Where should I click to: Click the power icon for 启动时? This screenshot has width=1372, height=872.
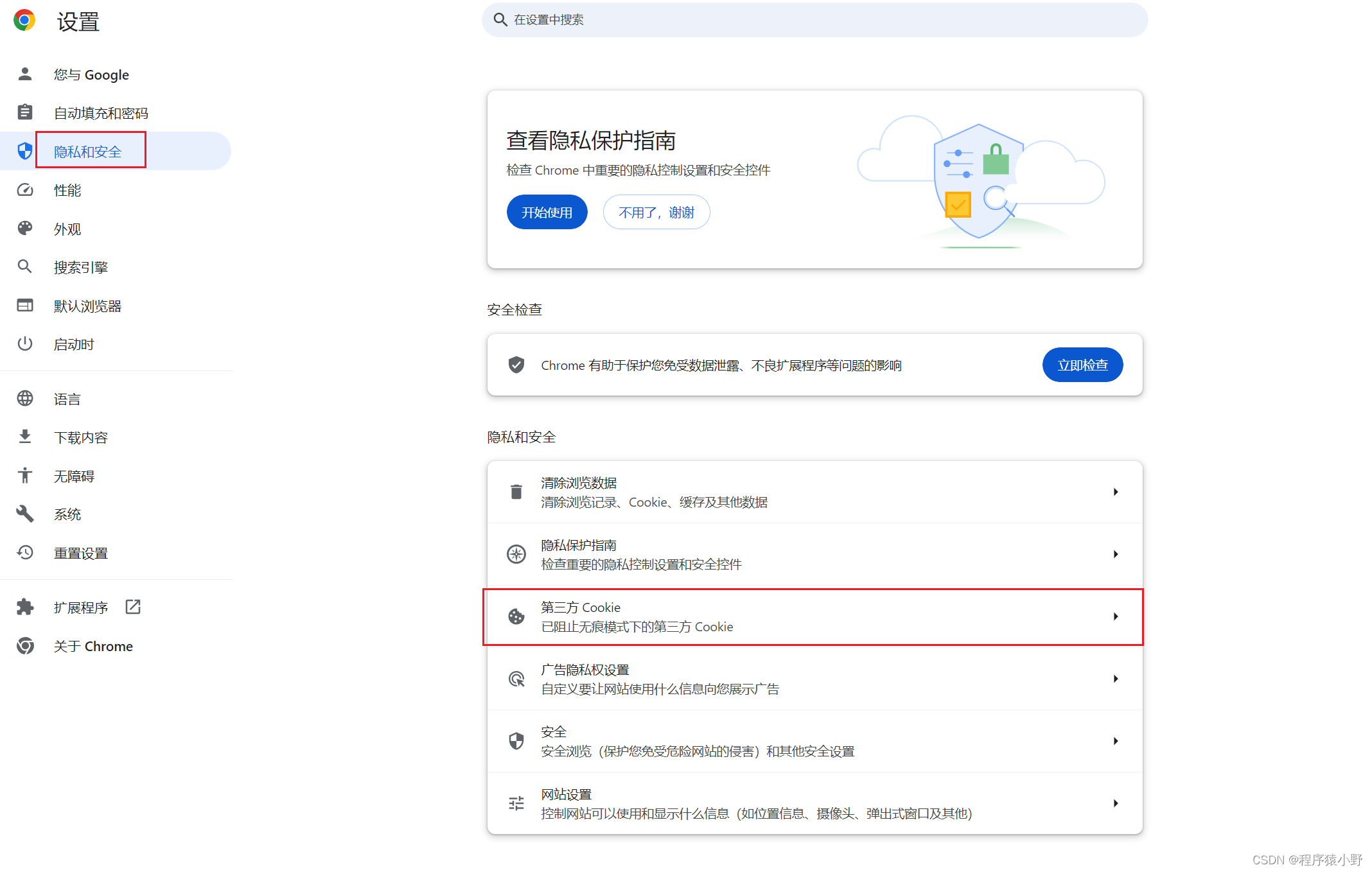[25, 344]
